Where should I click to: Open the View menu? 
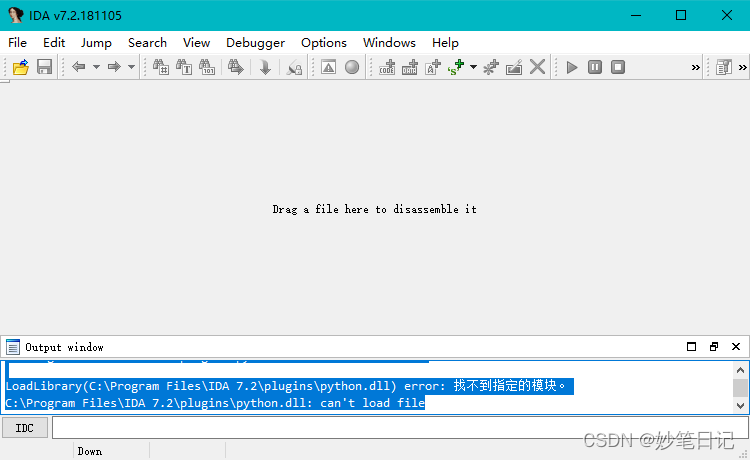[196, 43]
